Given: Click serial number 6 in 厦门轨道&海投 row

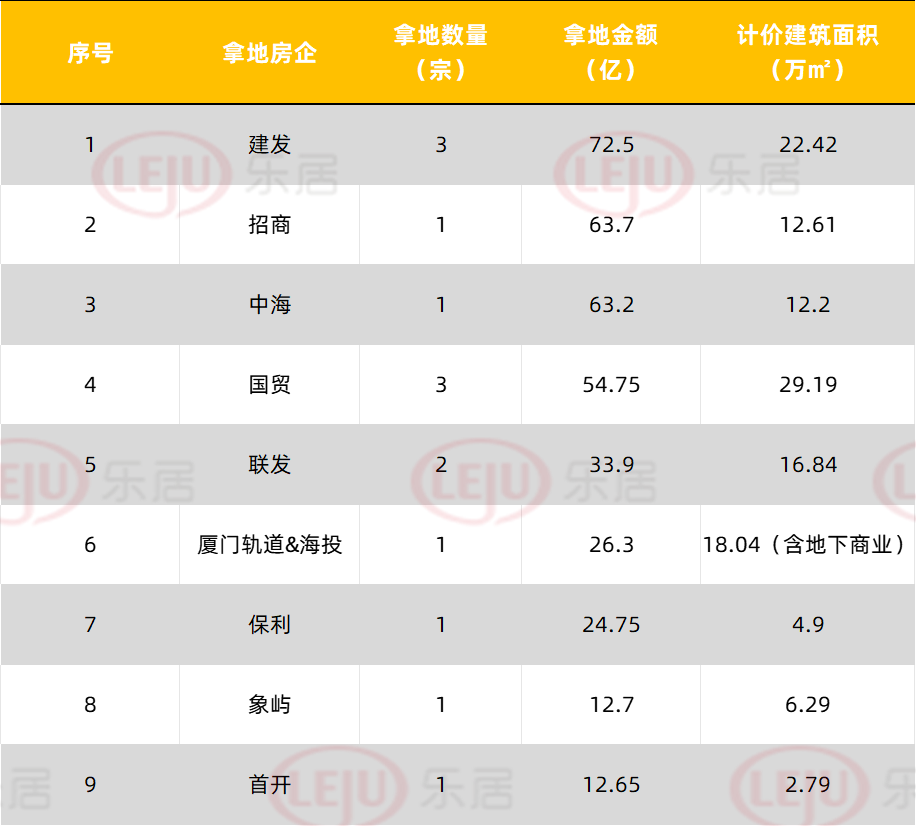Looking at the screenshot, I should 90,544.
